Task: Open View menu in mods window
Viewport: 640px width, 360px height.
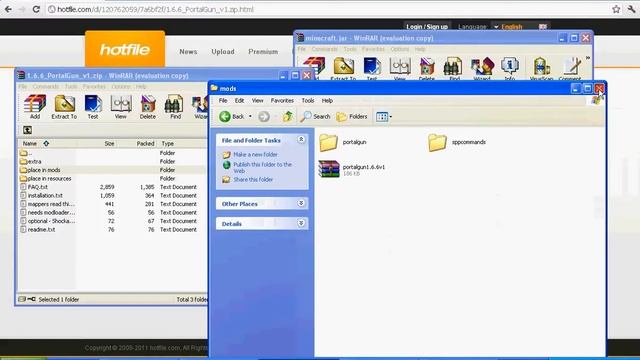Action: 257,100
